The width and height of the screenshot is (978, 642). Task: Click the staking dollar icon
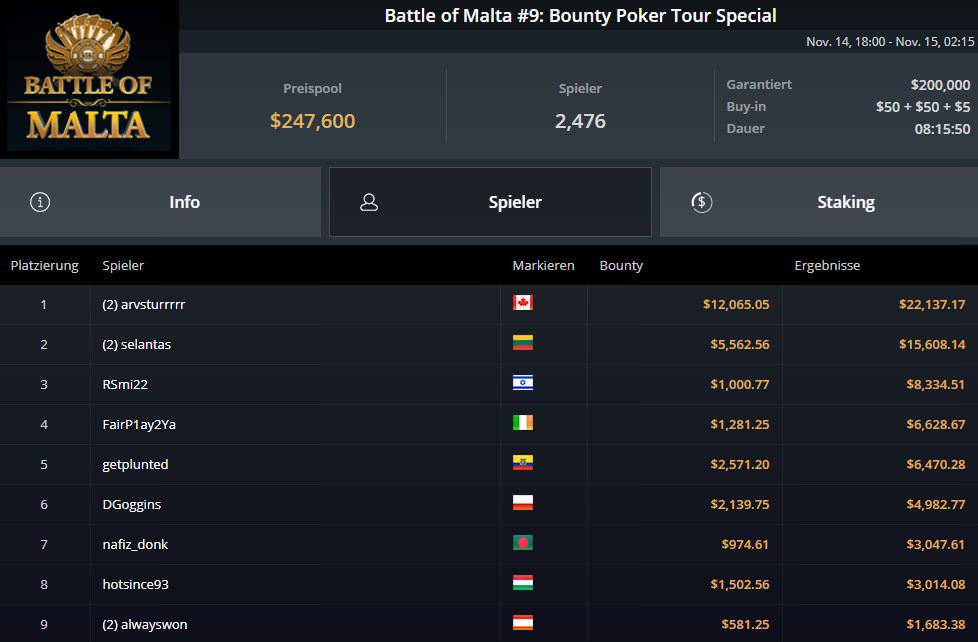[701, 202]
